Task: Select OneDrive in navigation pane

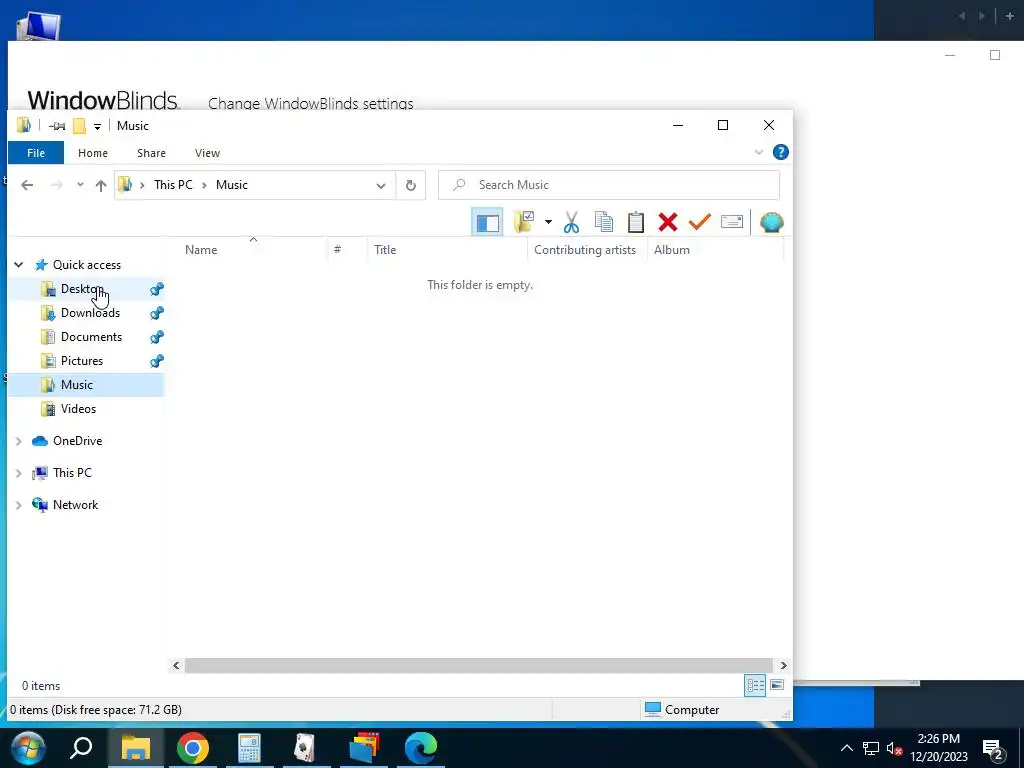Action: (x=77, y=441)
